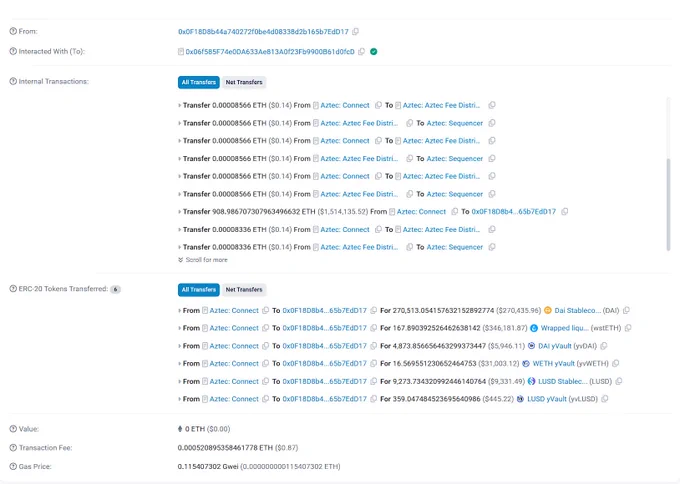The height and width of the screenshot is (484, 680).
Task: Click the LUSD Stablecoin token logo
Action: (x=531, y=381)
